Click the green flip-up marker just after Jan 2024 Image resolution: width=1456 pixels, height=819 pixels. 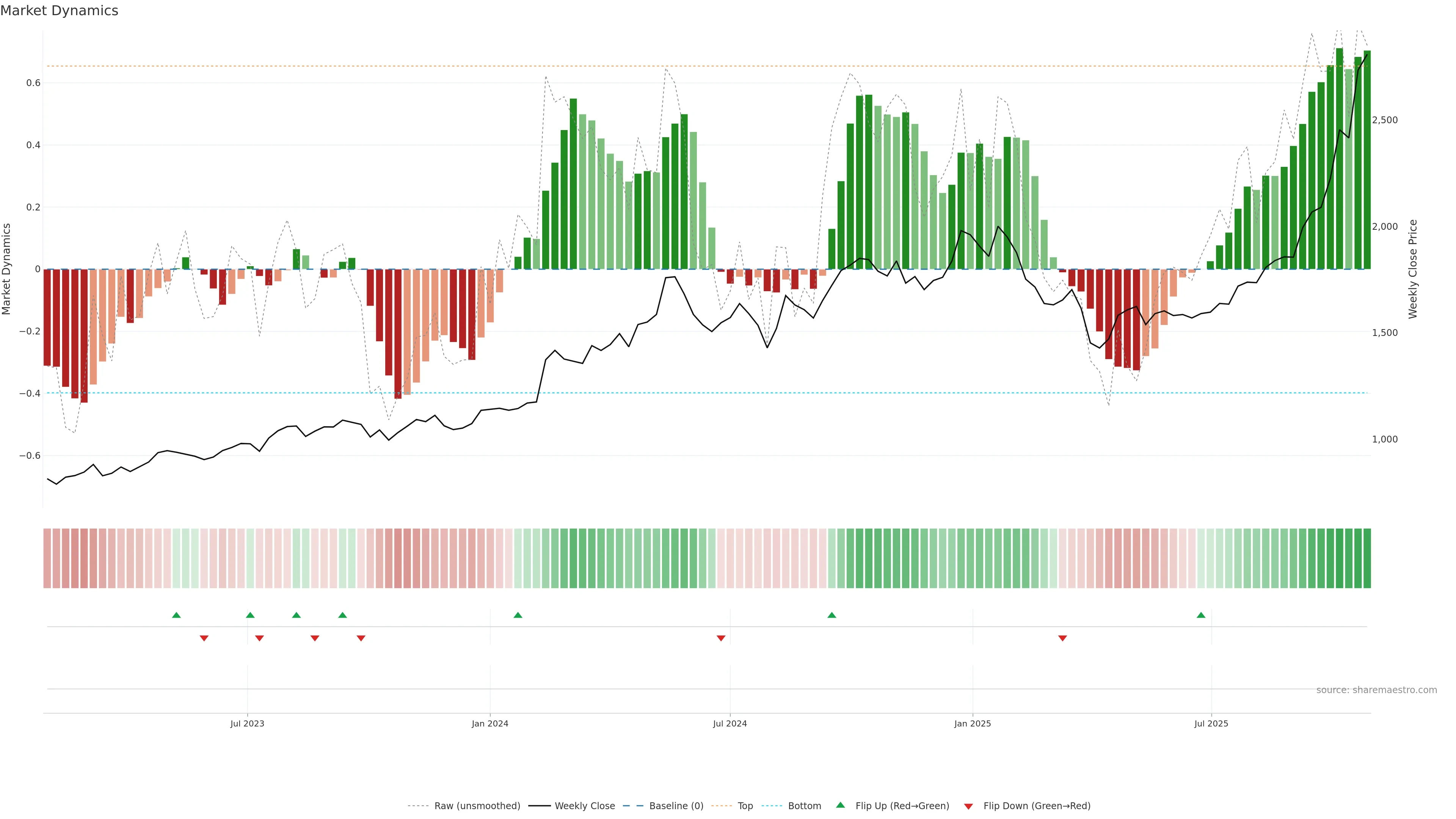[518, 615]
